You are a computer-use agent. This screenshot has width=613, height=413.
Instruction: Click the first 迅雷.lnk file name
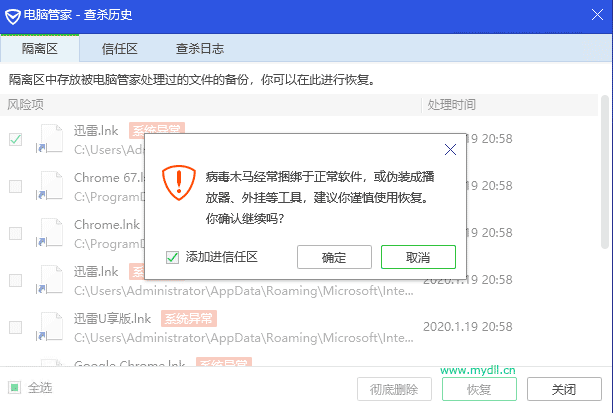(96, 130)
